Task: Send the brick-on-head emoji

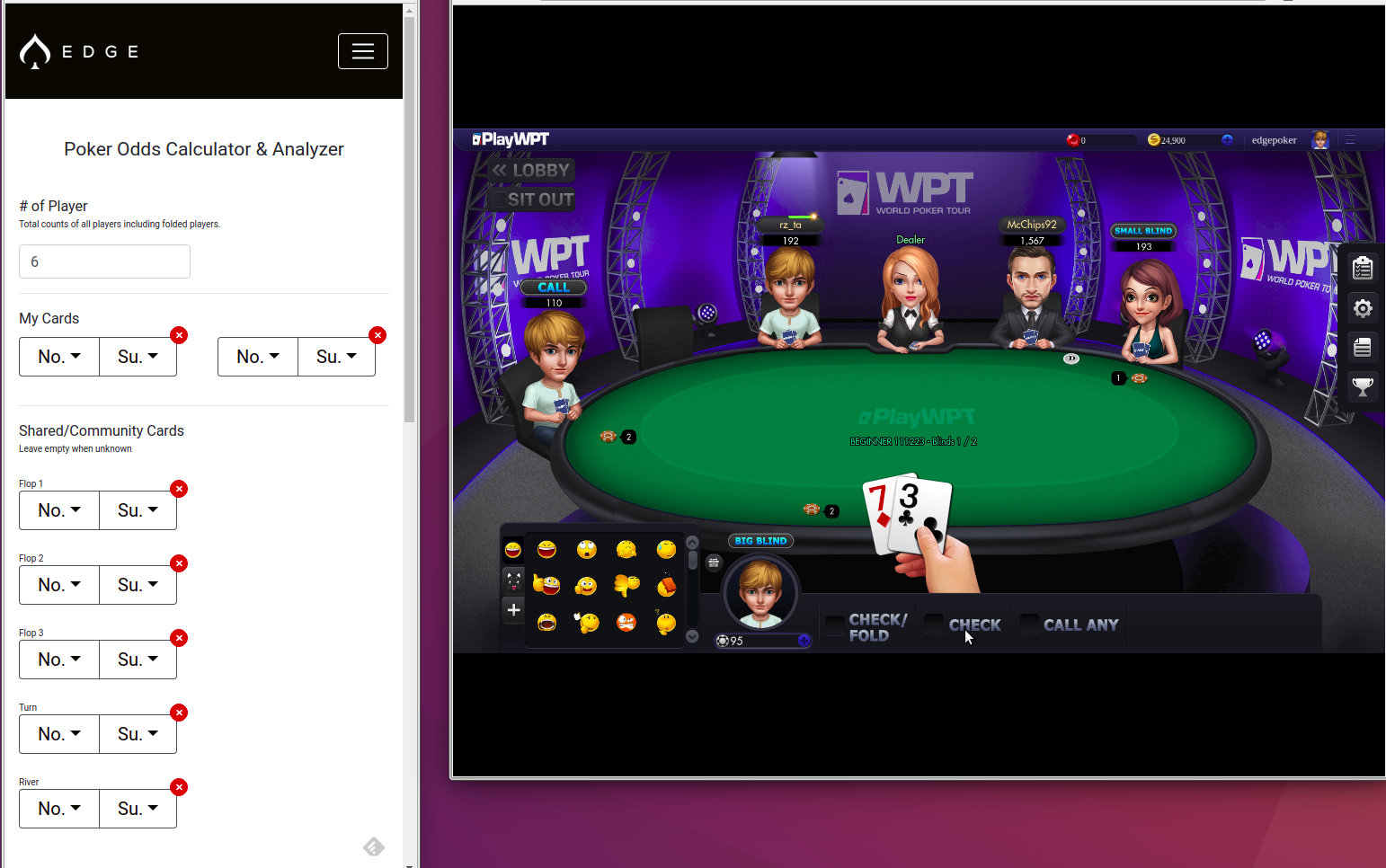Action: pos(666,586)
